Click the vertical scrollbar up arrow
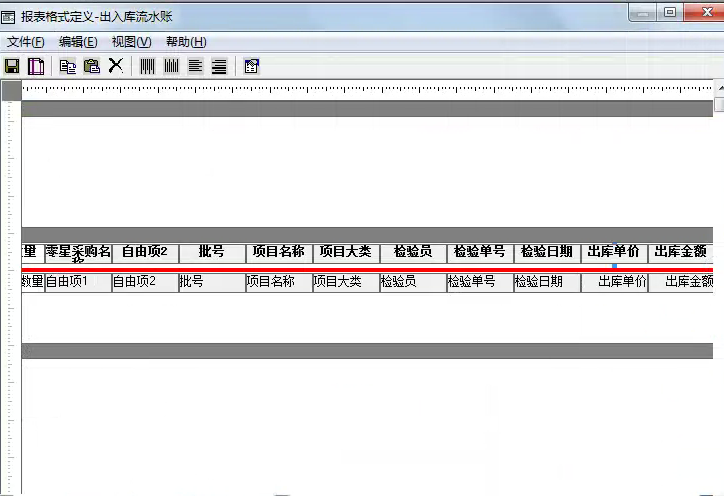This screenshot has height=496, width=724. point(719,89)
